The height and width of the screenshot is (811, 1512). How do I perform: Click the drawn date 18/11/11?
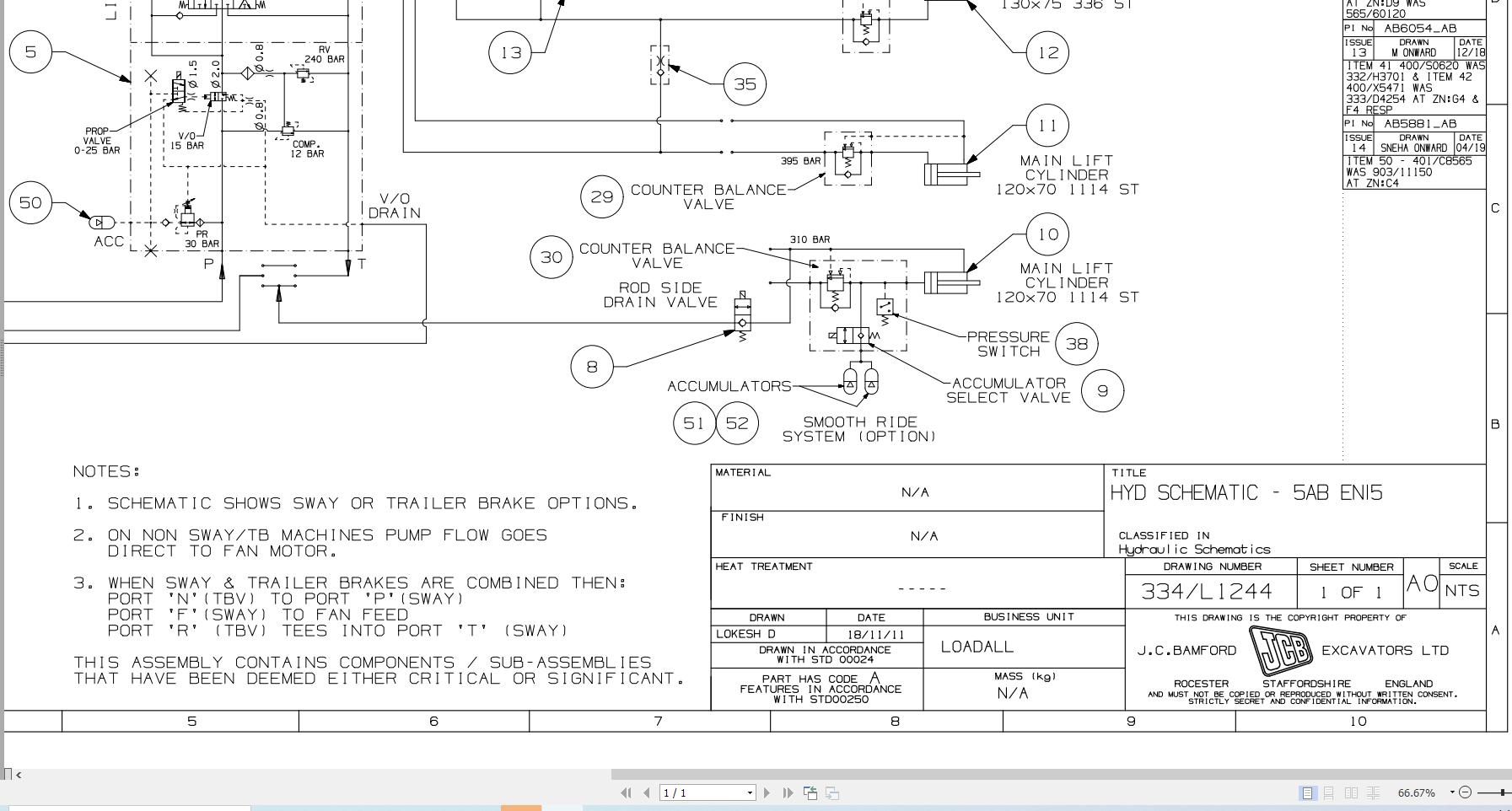[x=876, y=635]
